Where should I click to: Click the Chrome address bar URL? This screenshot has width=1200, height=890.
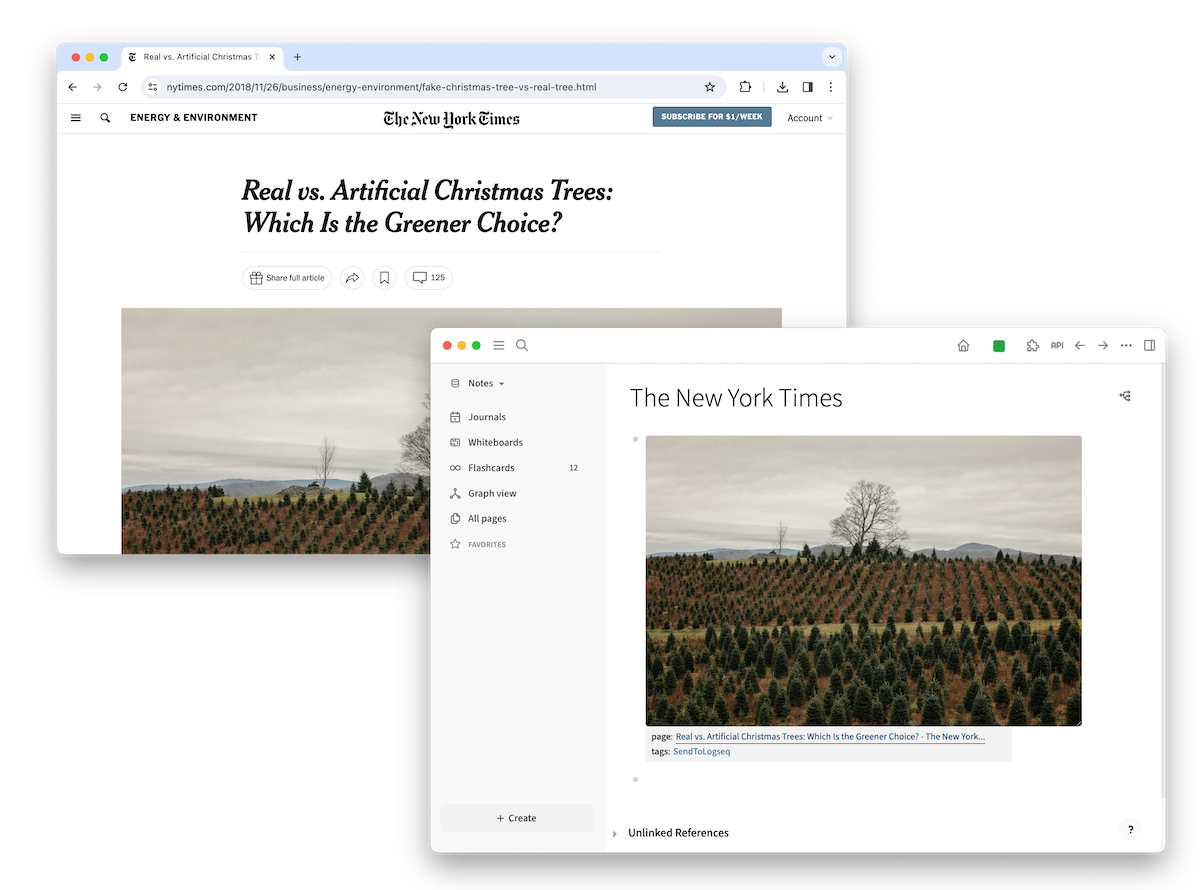click(x=381, y=87)
